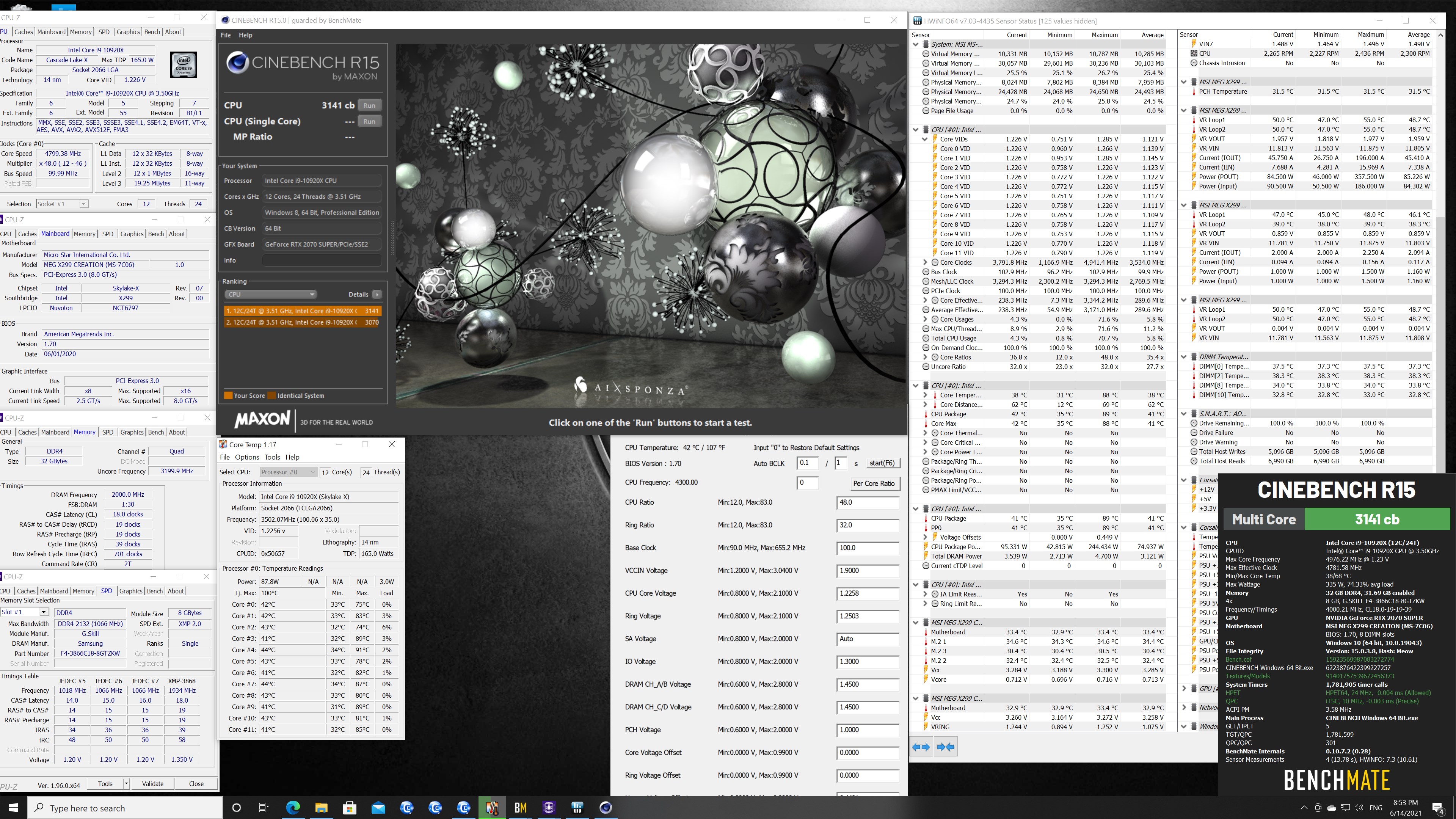Screen dimensions: 1456x819
Task: Open the Mail app taskbar icon
Action: click(x=378, y=808)
